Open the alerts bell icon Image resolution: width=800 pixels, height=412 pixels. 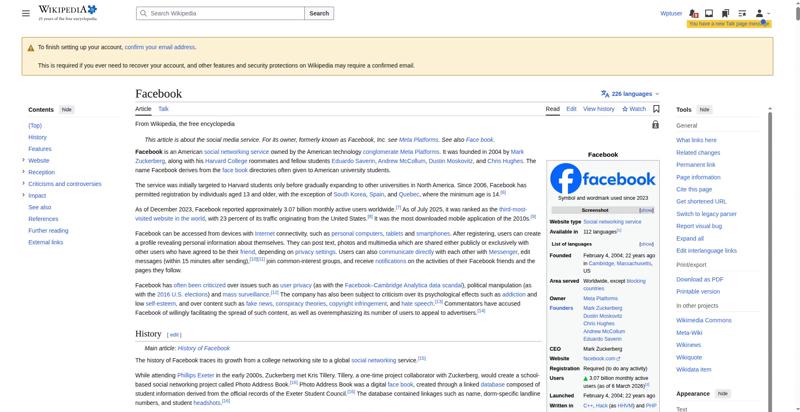click(x=693, y=13)
